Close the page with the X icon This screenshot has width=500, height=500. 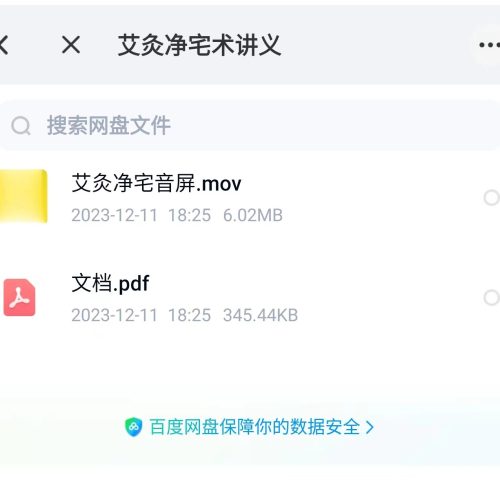point(71,45)
